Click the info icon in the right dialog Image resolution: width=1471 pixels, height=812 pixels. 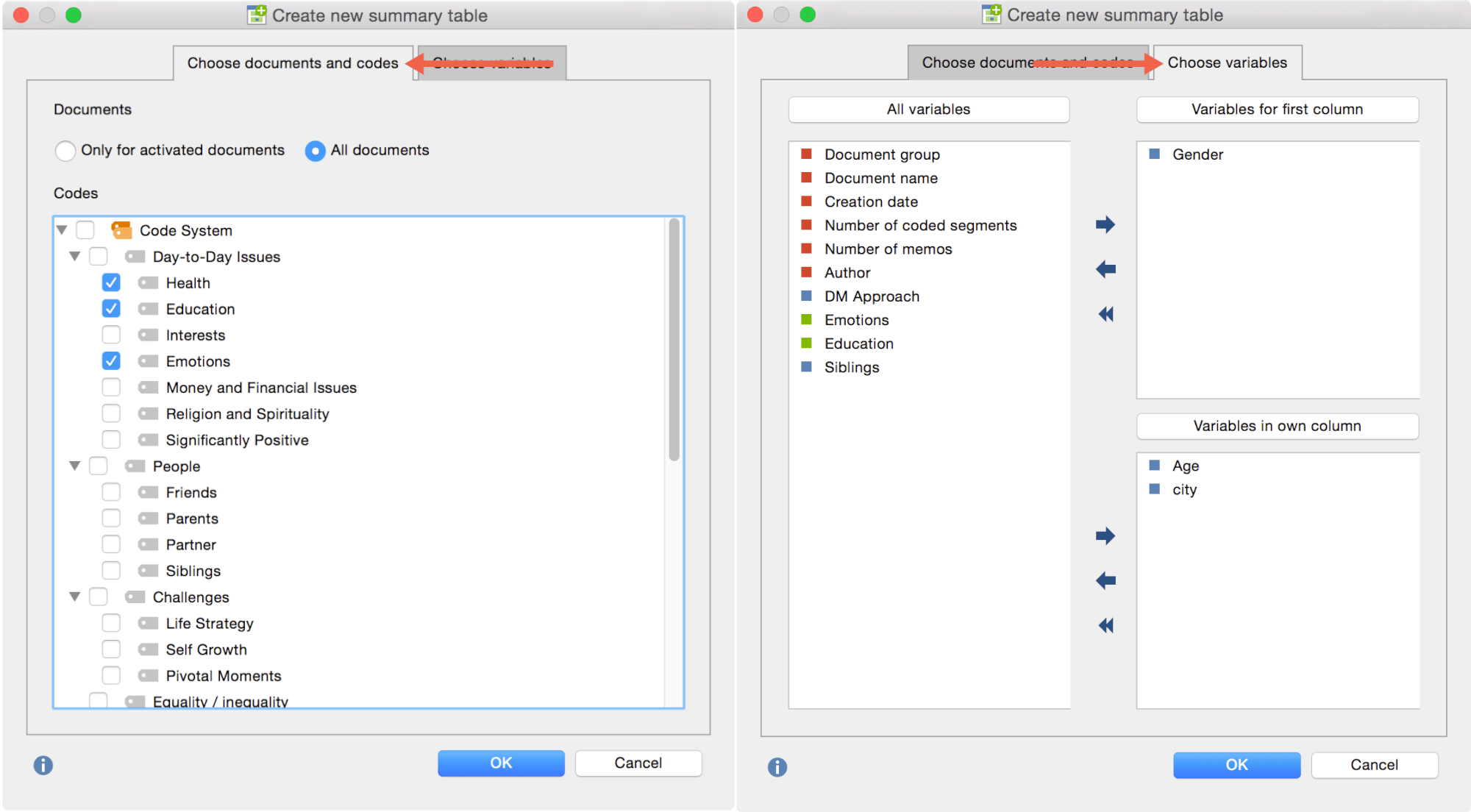click(x=777, y=767)
